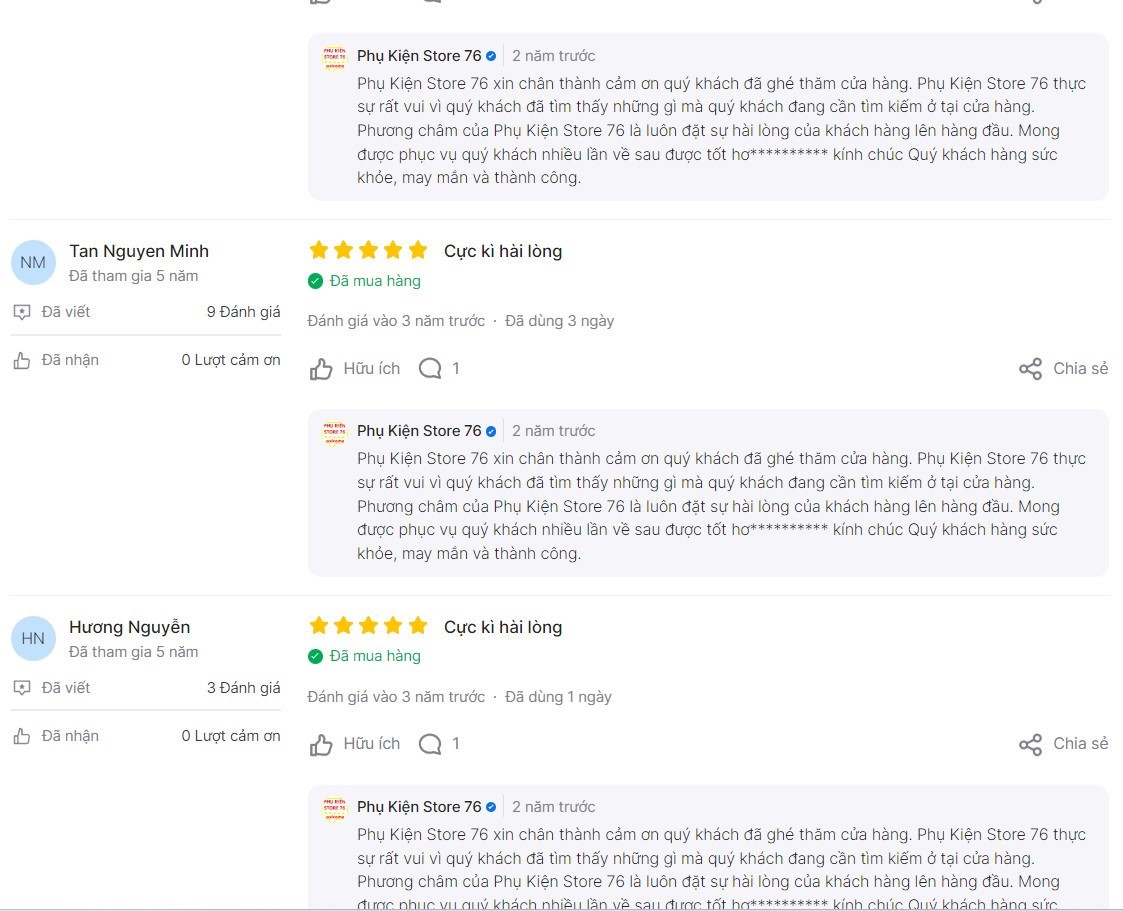Click 'Hữu ích' label on Hương Nguyễn's review

point(372,744)
